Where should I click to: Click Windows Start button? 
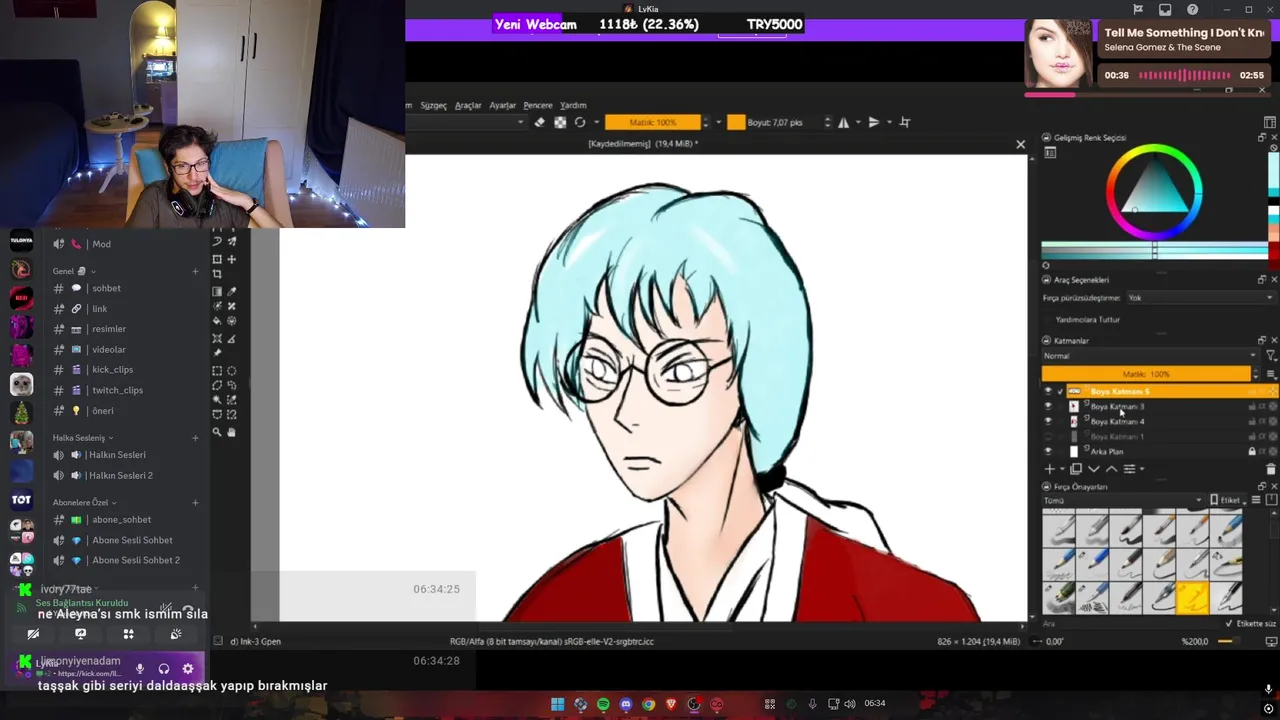(557, 704)
